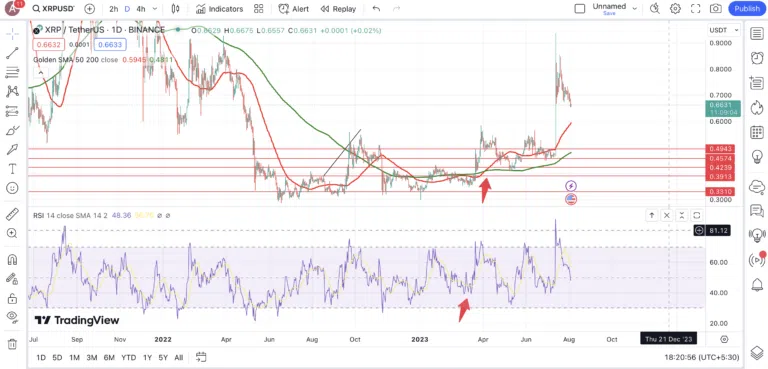The height and width of the screenshot is (369, 768).
Task: Open the Fibonacci retracement tool
Action: (x=12, y=73)
